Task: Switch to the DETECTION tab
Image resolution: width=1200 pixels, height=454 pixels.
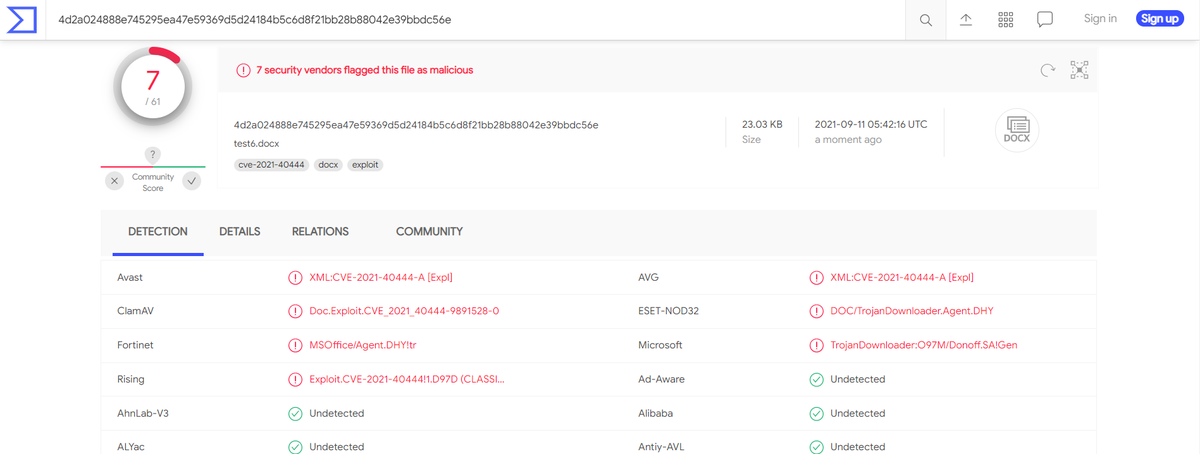Action: click(x=157, y=231)
